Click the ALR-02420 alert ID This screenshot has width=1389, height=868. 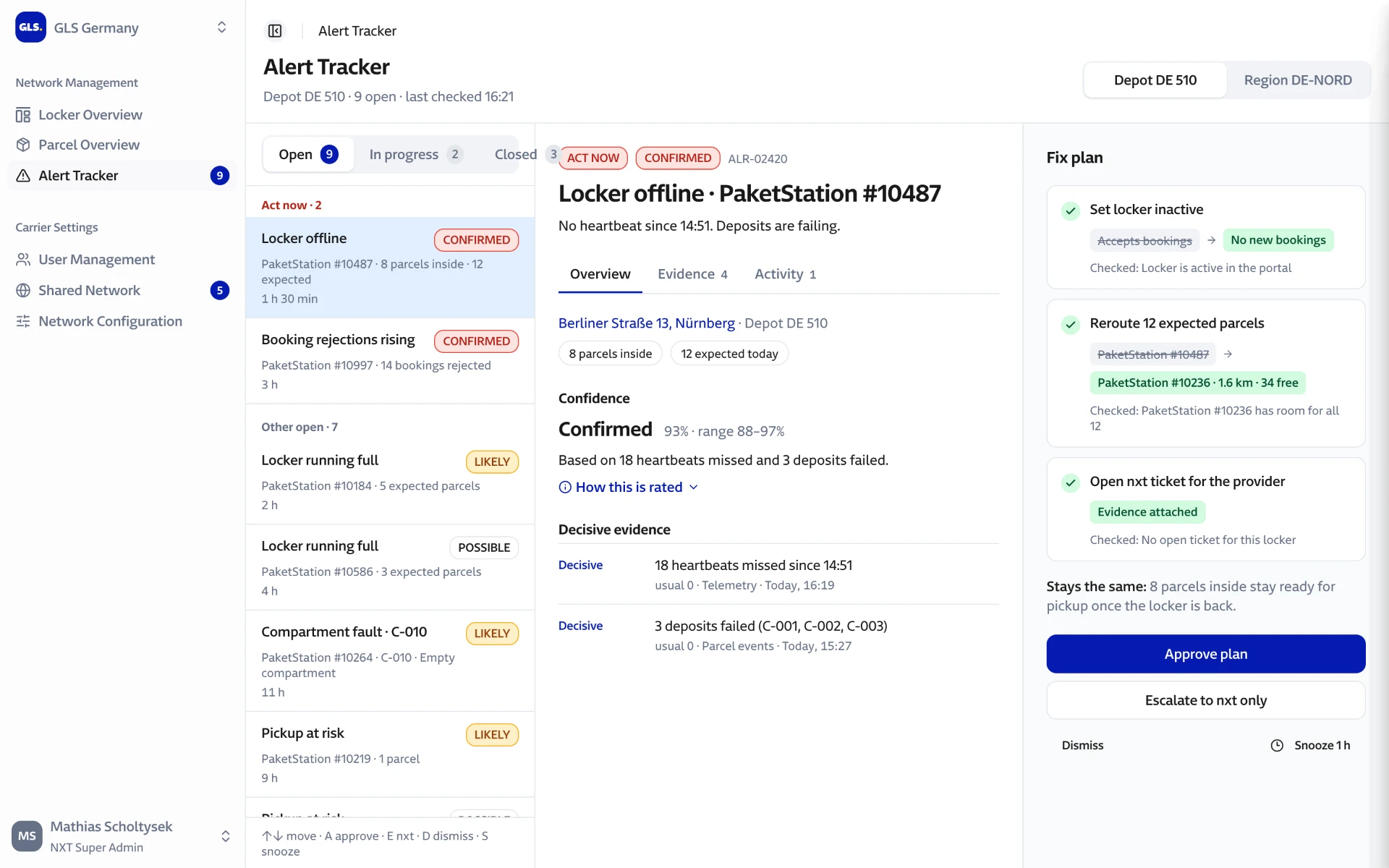tap(757, 158)
